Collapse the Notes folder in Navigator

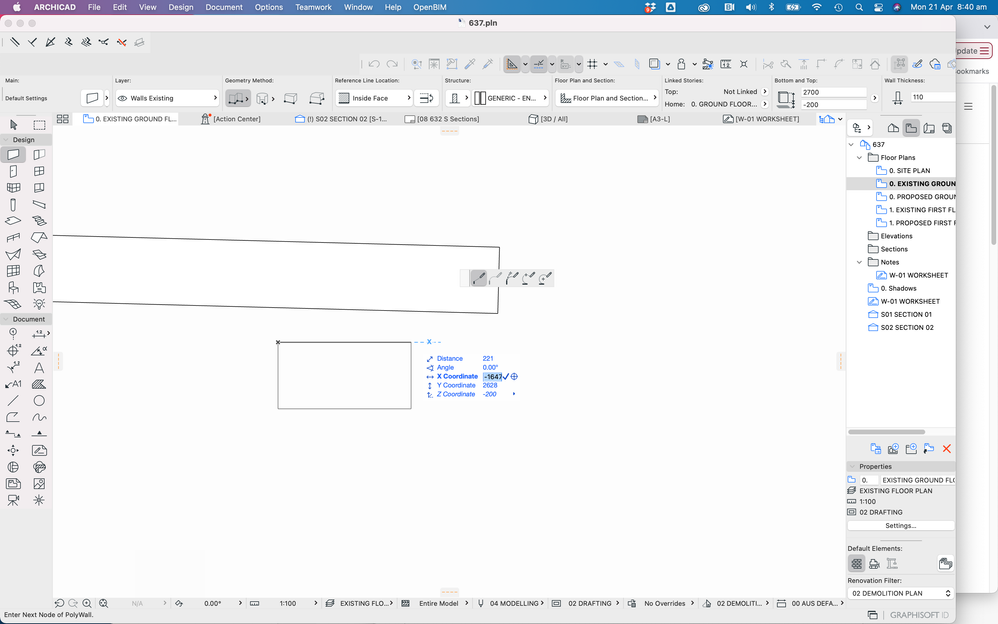tap(859, 262)
